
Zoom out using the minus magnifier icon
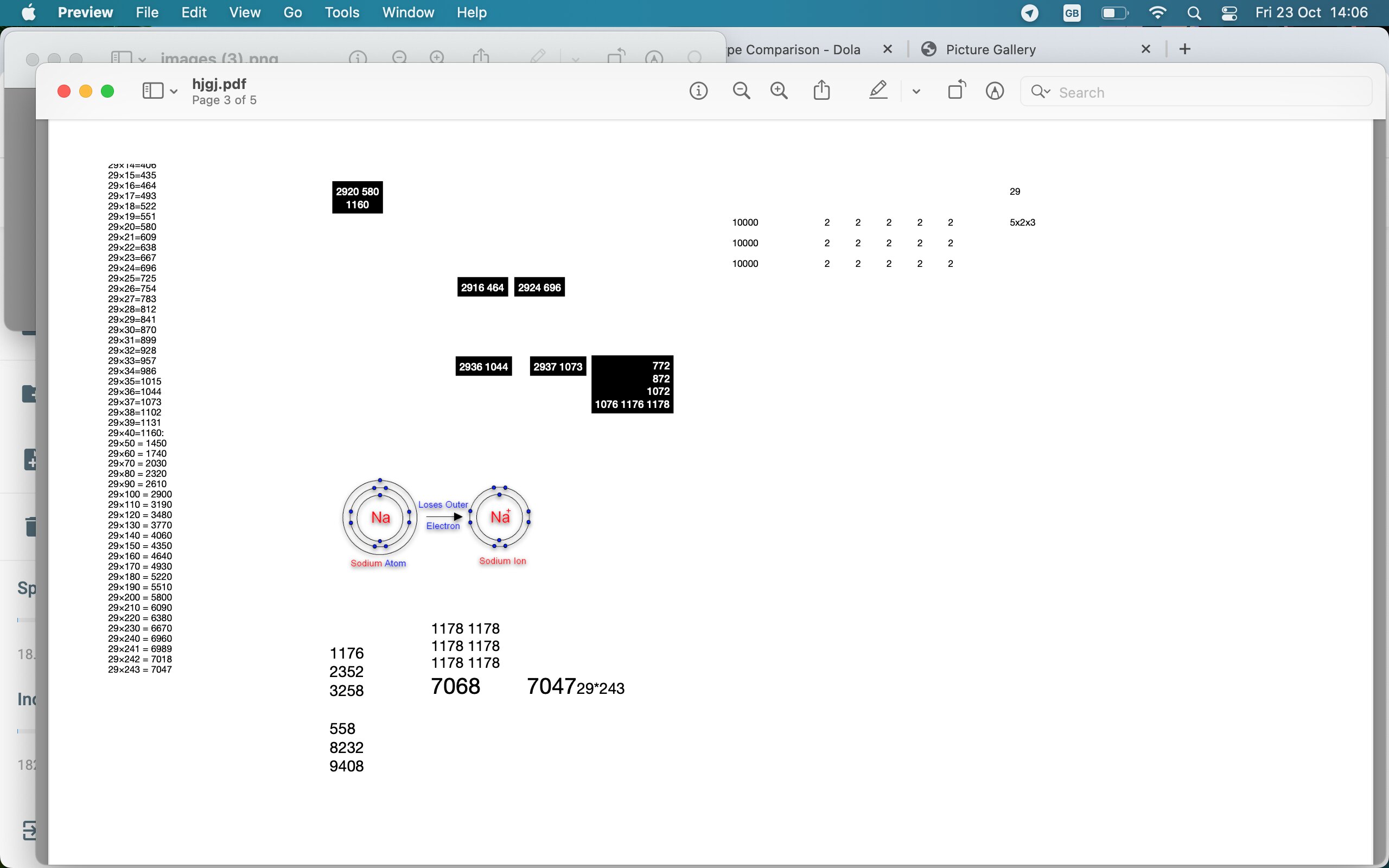point(742,91)
